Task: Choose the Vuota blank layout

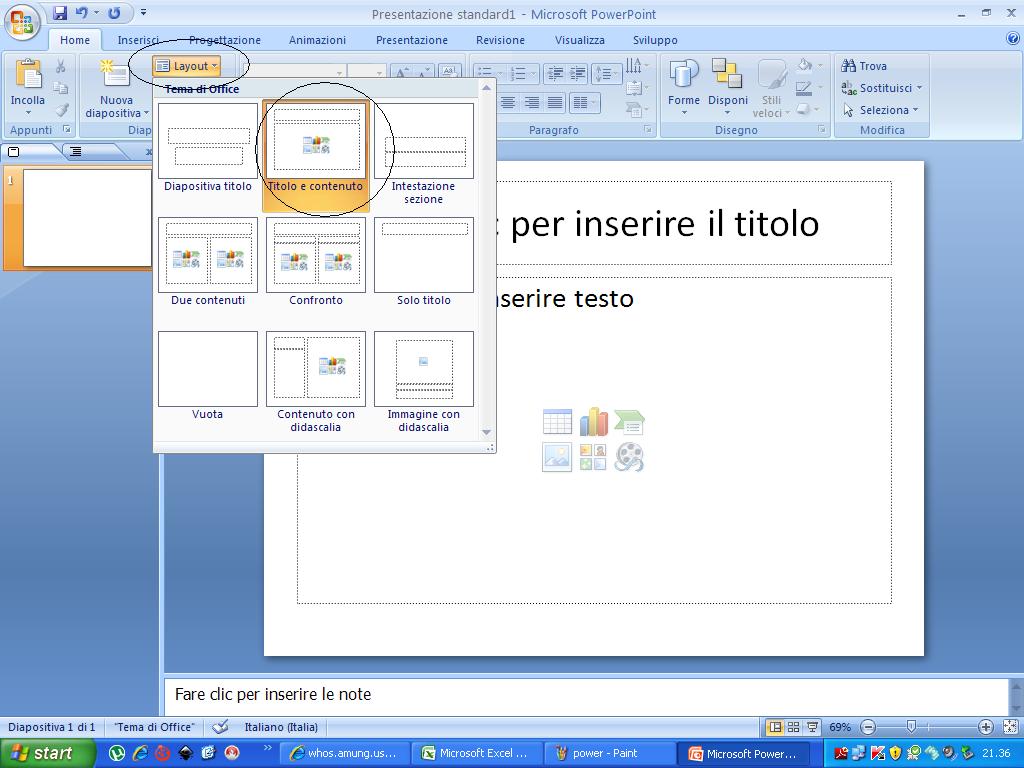Action: point(207,368)
